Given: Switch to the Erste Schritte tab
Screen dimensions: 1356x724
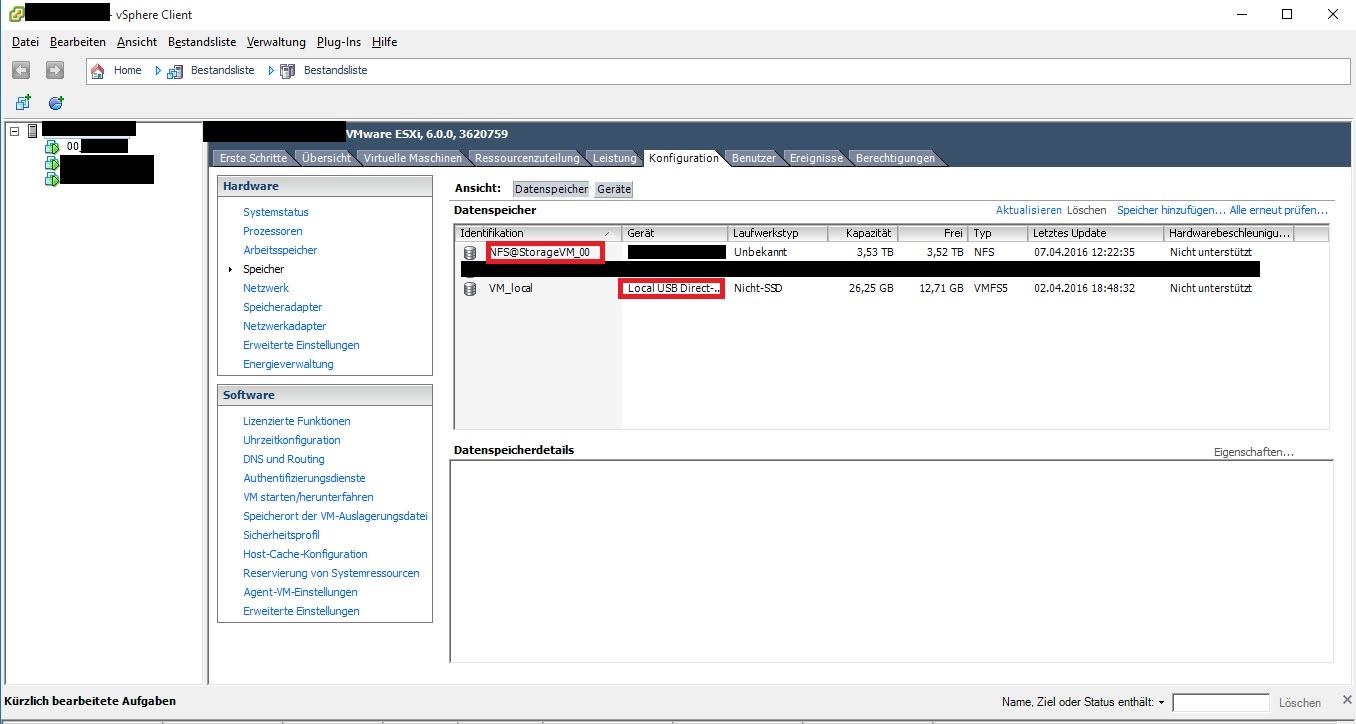Looking at the screenshot, I should [x=253, y=158].
